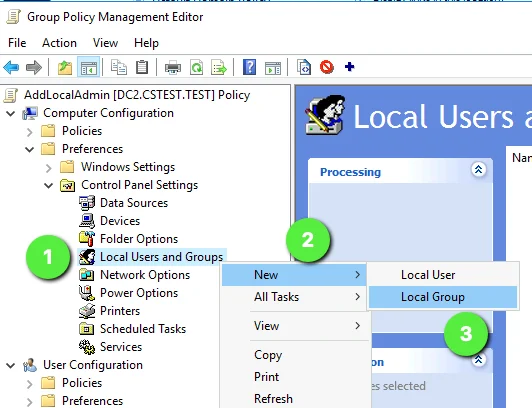
Task: Collapse the Computer Configuration tree node
Action: 11,113
